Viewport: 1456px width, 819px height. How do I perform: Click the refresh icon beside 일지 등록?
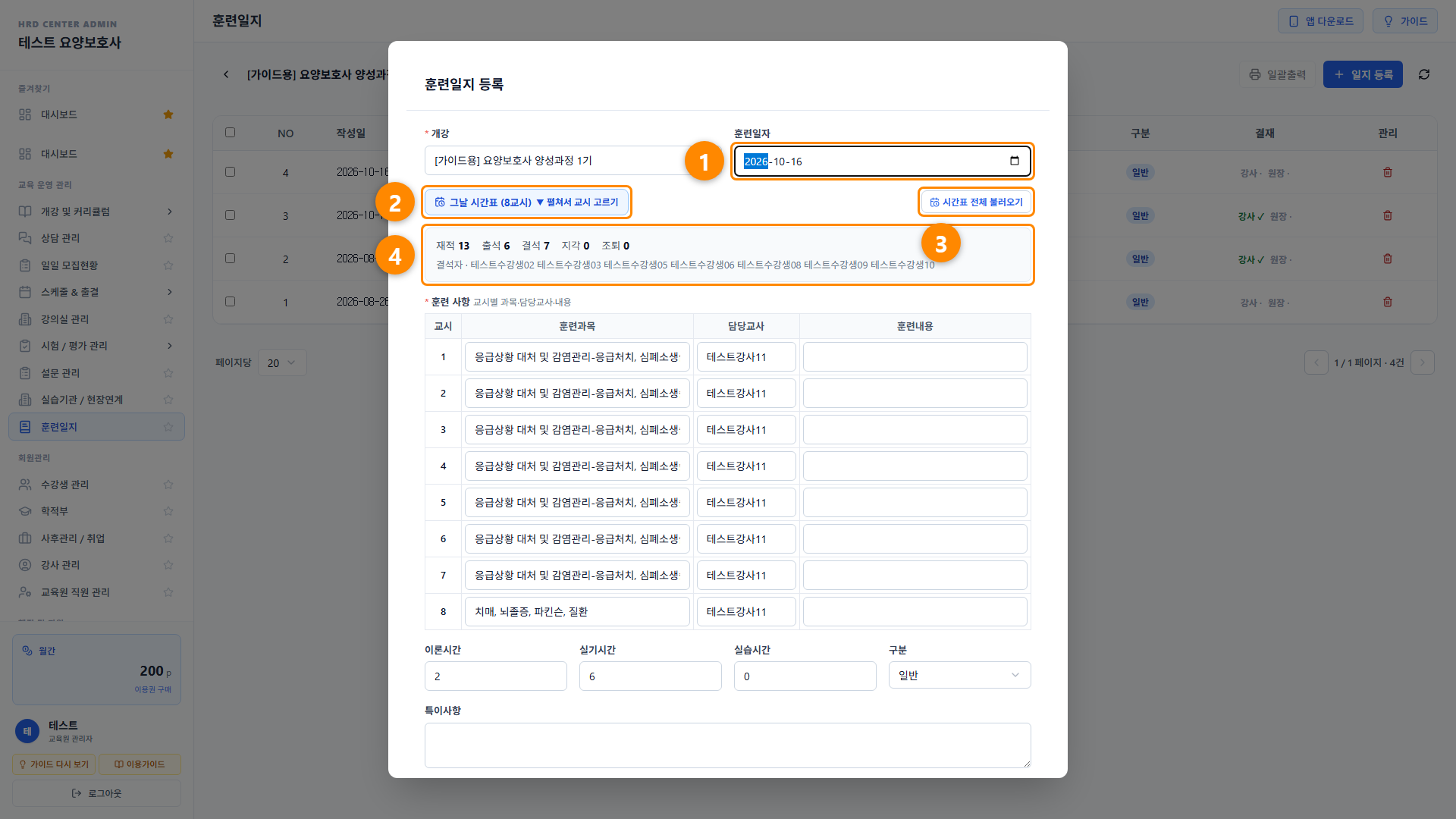(1424, 74)
